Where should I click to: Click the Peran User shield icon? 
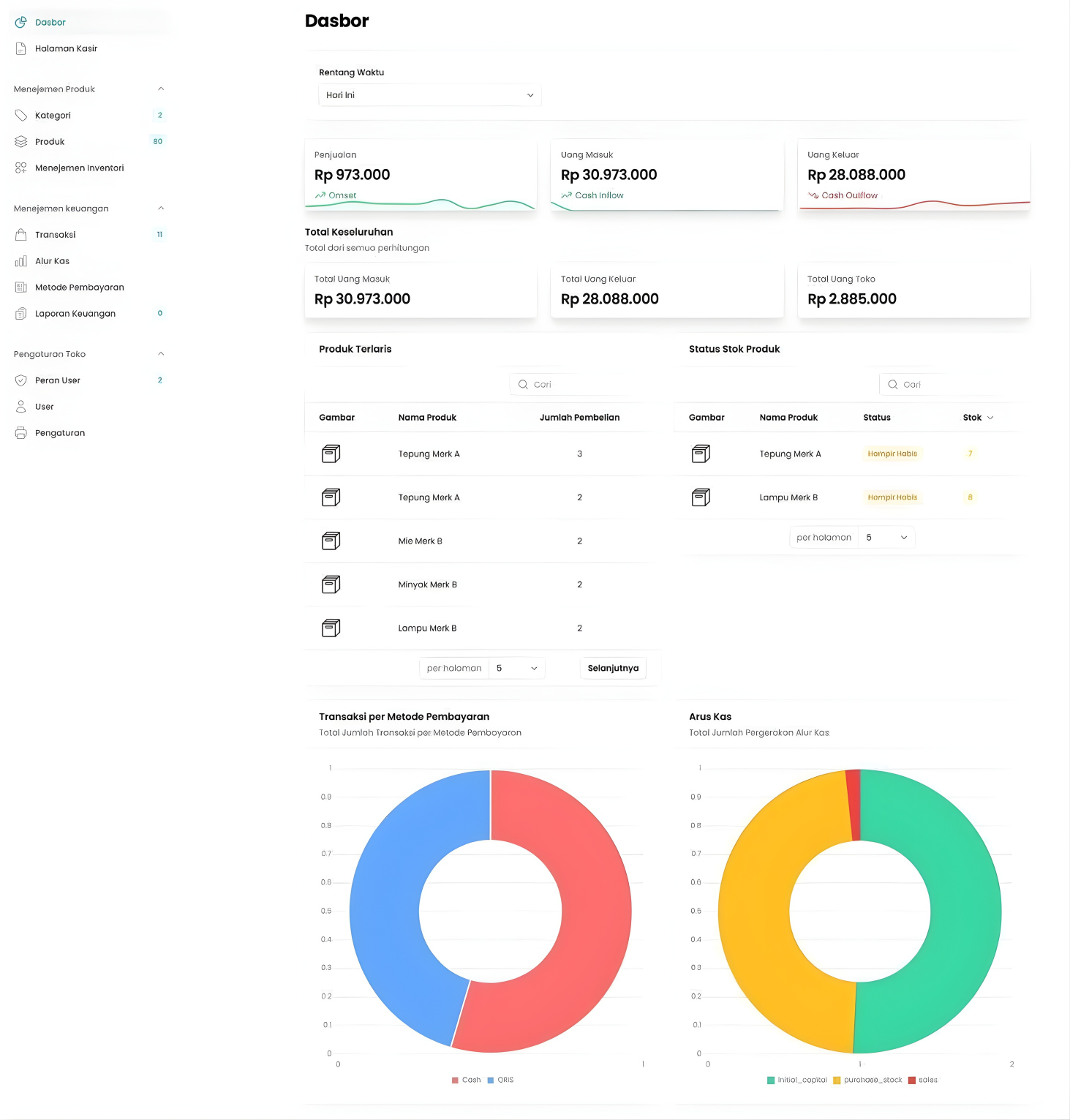[x=20, y=380]
